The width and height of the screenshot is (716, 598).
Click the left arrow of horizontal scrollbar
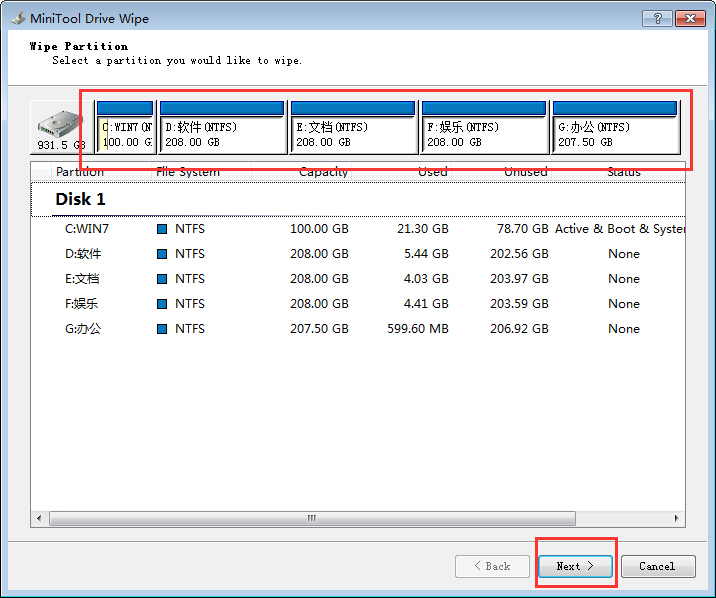[x=39, y=518]
